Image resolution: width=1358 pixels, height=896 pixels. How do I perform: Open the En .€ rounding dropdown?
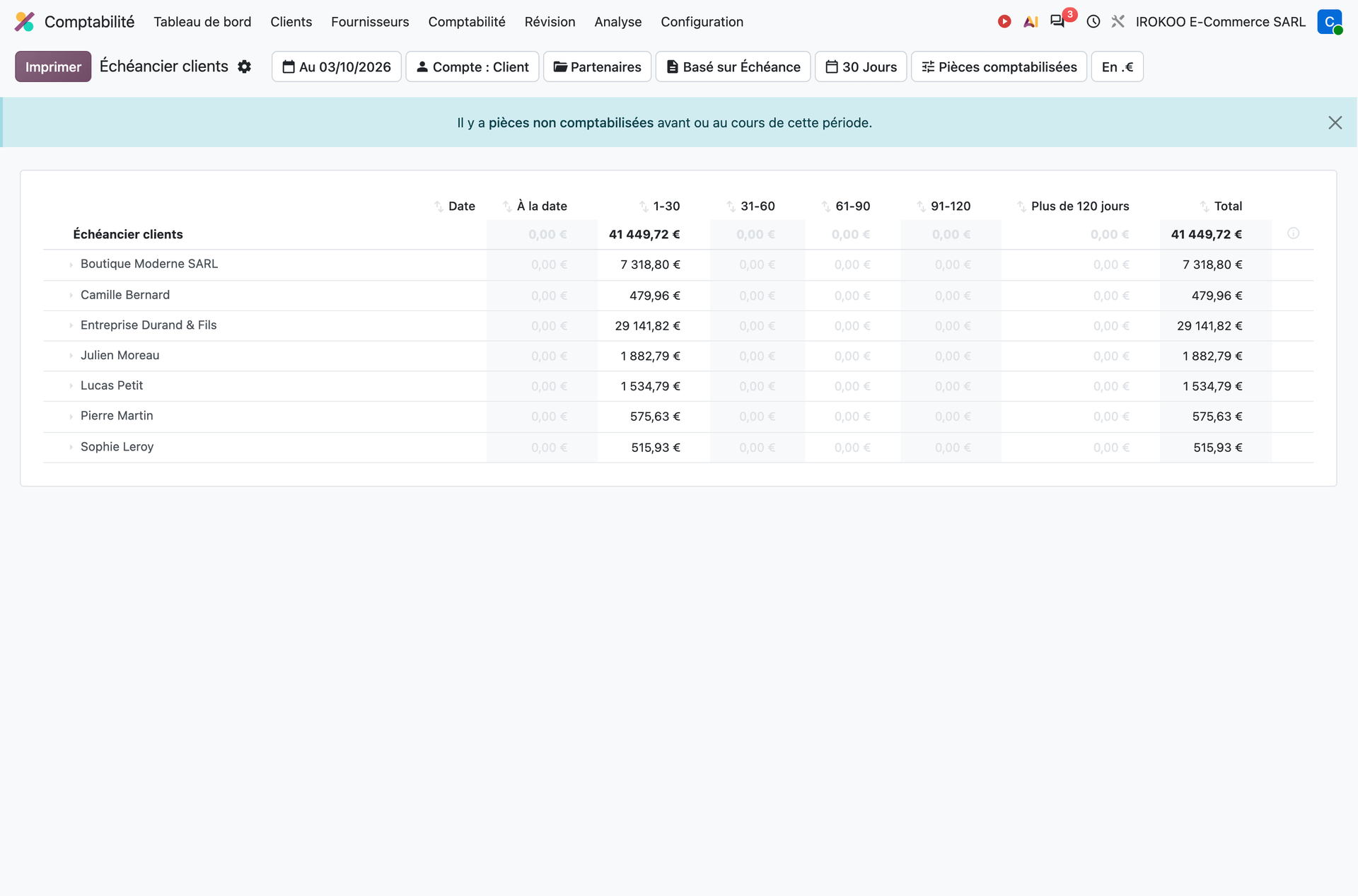[x=1117, y=66]
